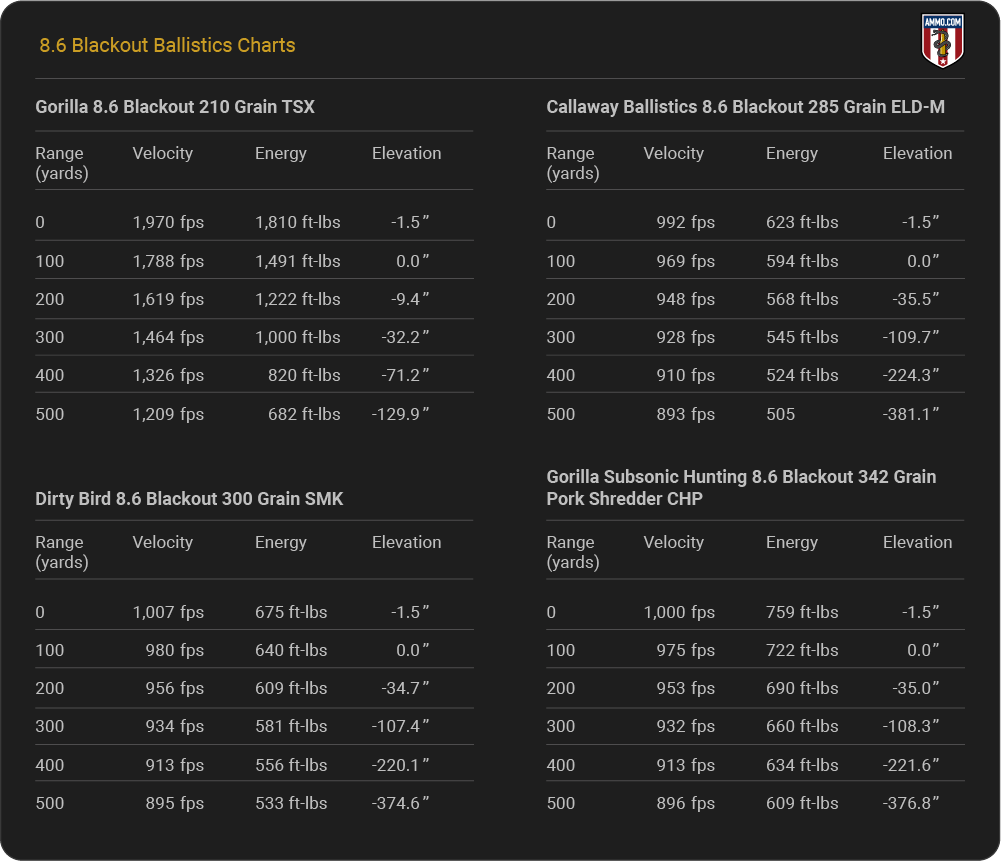Click the '-34.7"' elevation value

pyautogui.click(x=405, y=688)
